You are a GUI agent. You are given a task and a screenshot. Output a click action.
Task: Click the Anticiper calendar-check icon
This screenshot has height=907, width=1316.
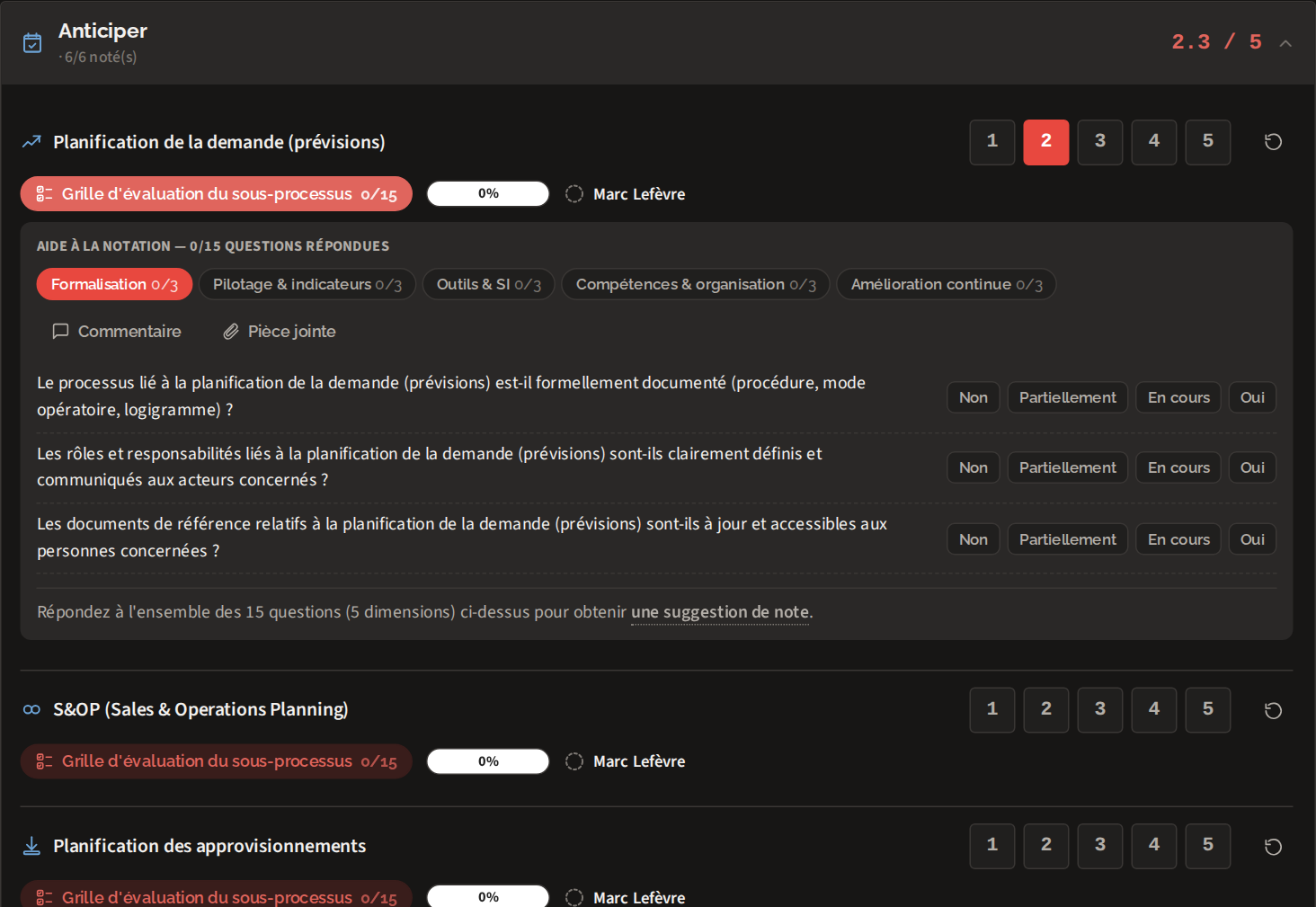pyautogui.click(x=32, y=43)
